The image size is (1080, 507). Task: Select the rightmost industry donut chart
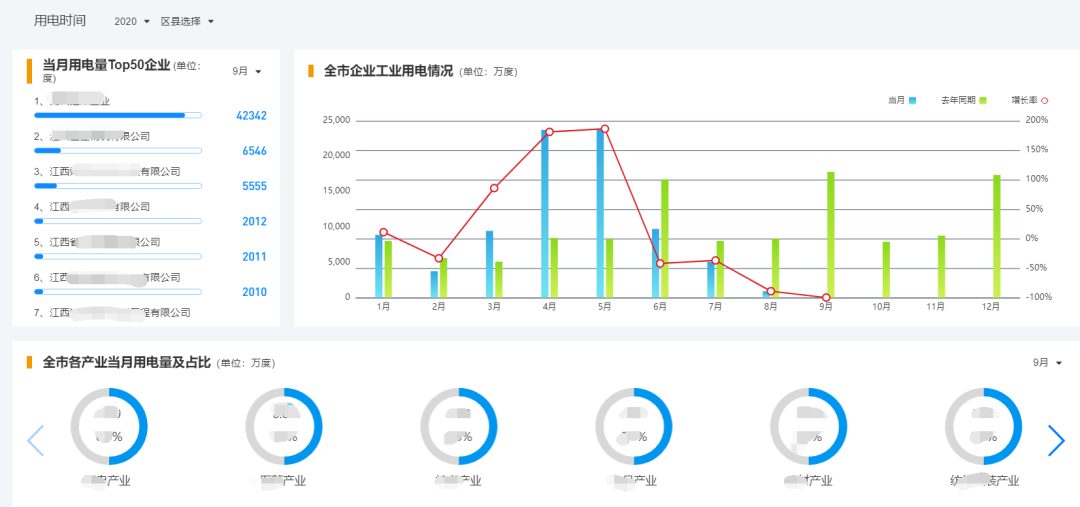pos(983,427)
